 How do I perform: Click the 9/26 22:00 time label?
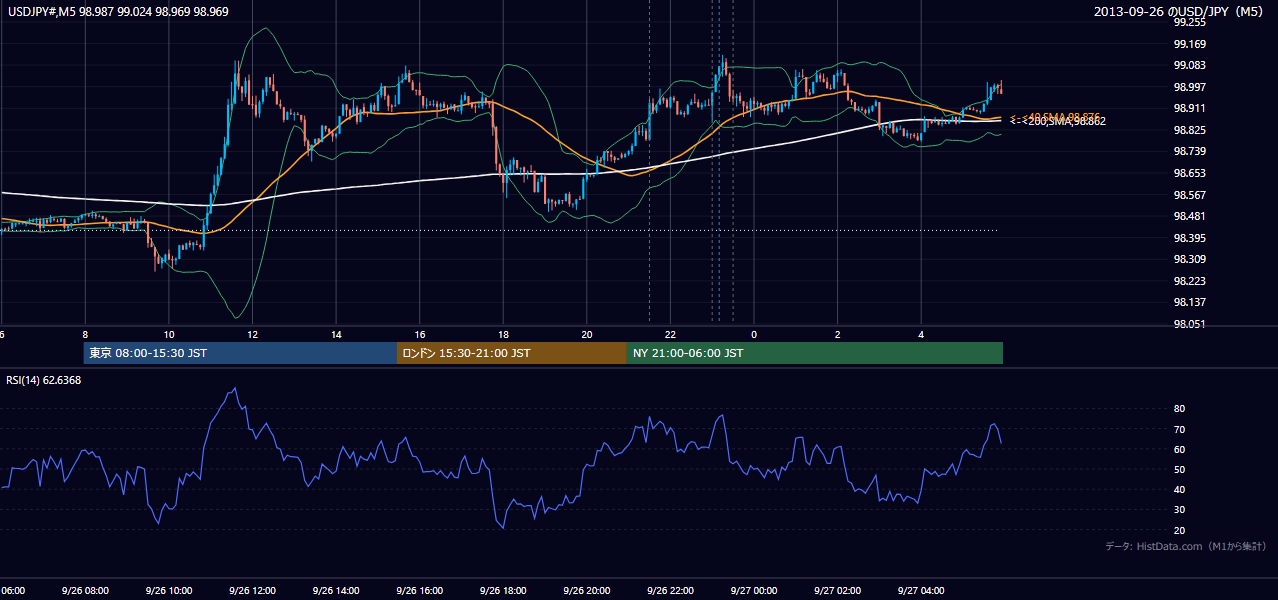(670, 591)
